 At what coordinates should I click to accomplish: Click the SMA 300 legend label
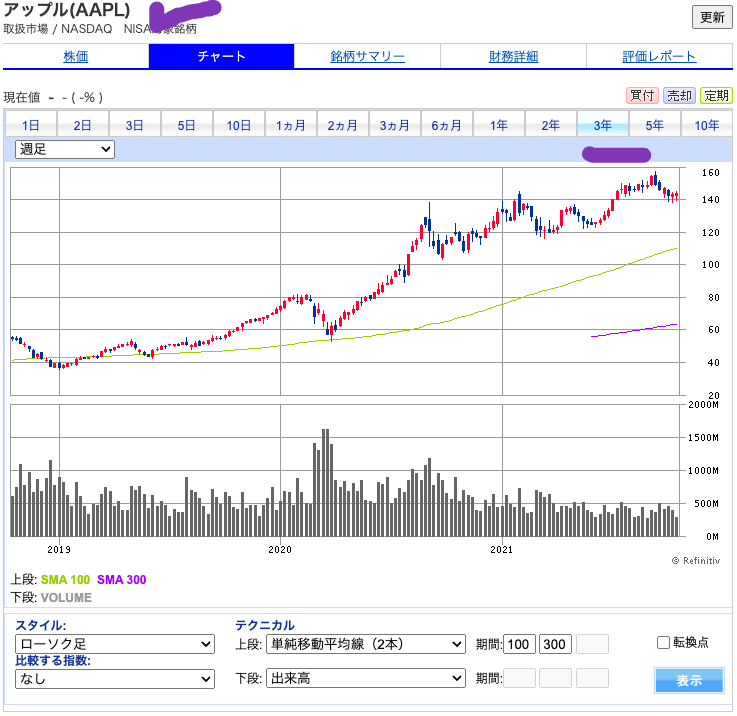click(122, 579)
